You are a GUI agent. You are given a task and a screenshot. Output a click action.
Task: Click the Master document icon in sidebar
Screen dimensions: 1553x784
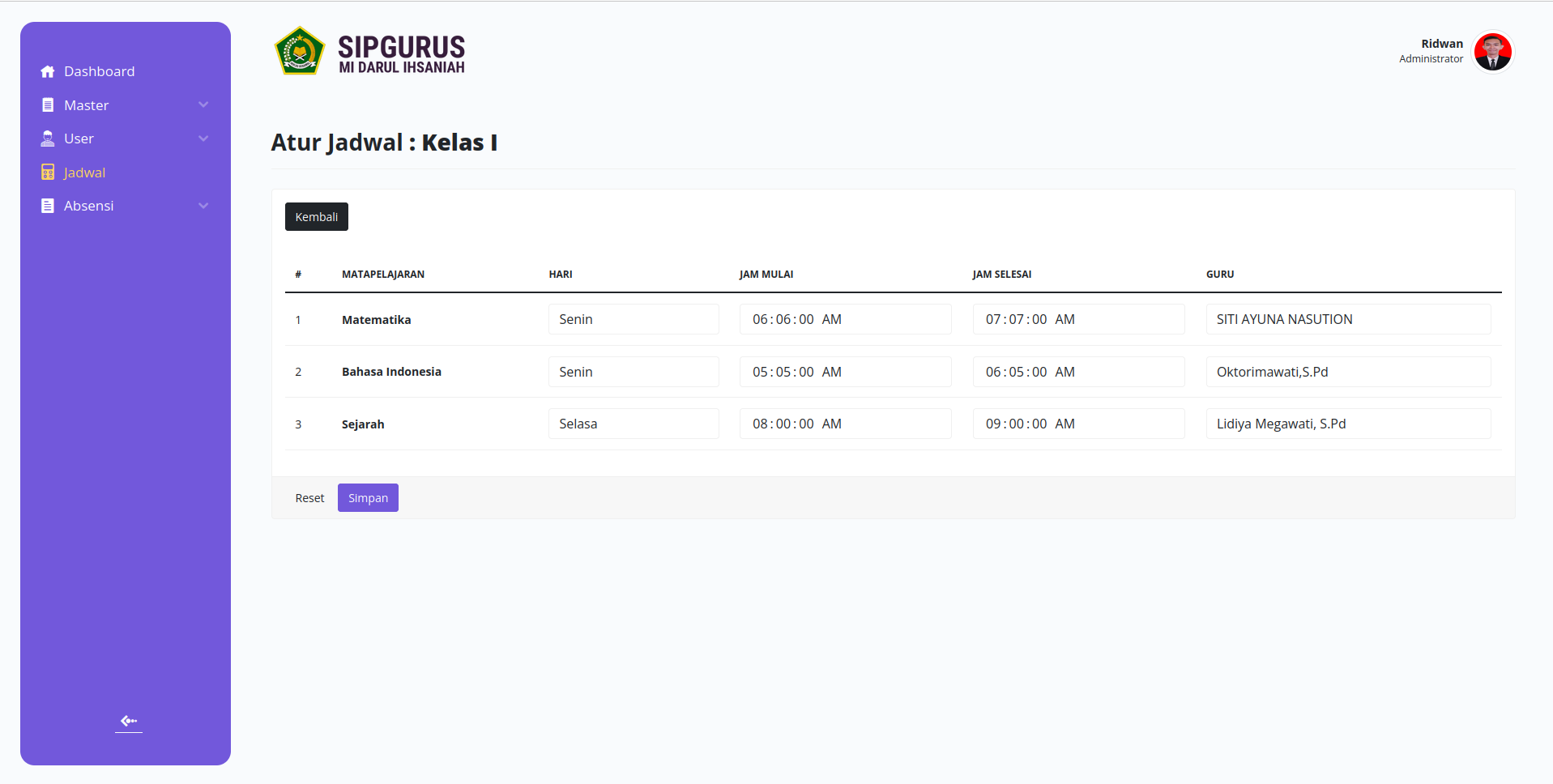[x=48, y=105]
